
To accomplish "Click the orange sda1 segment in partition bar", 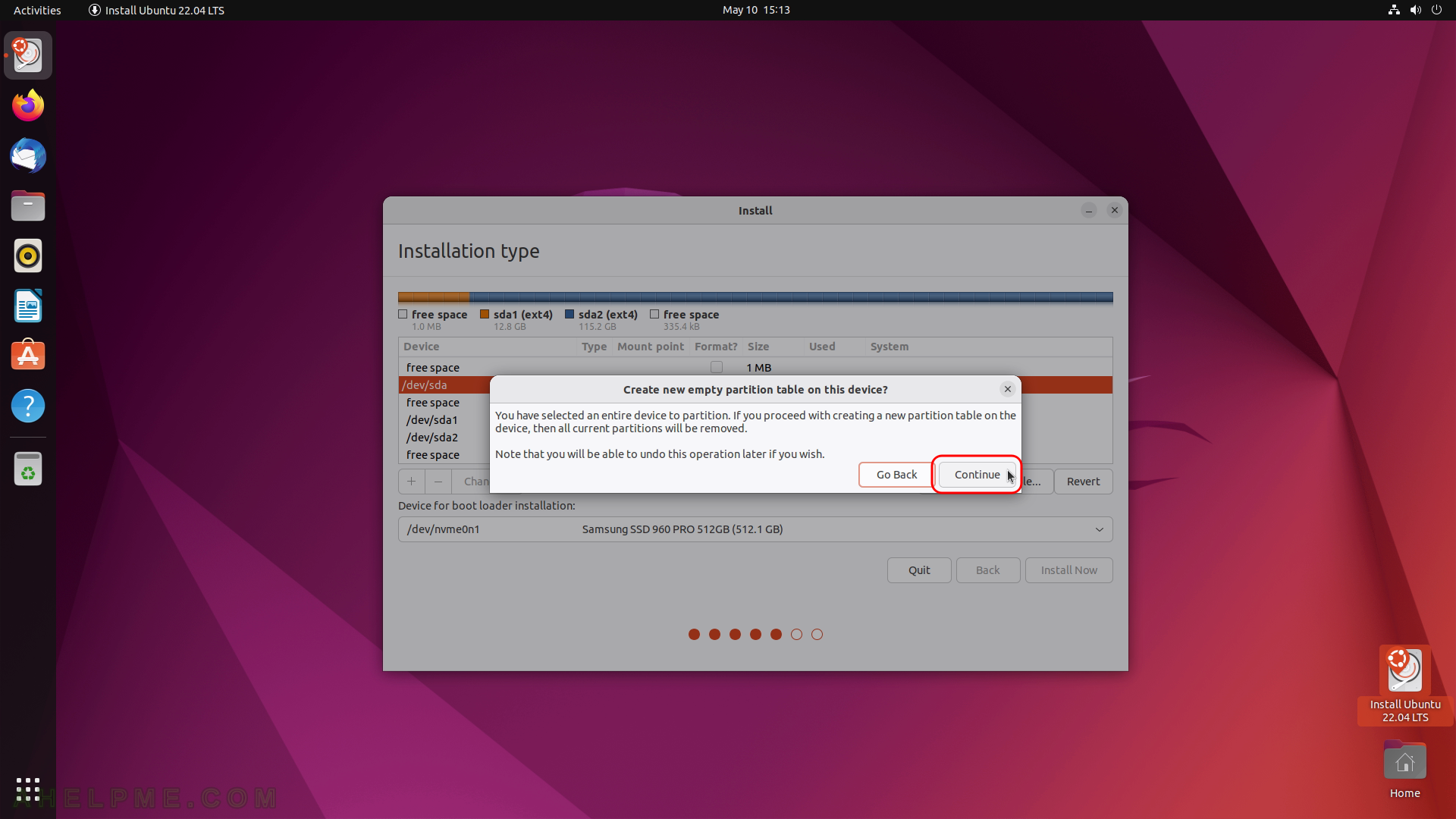I will pos(434,297).
